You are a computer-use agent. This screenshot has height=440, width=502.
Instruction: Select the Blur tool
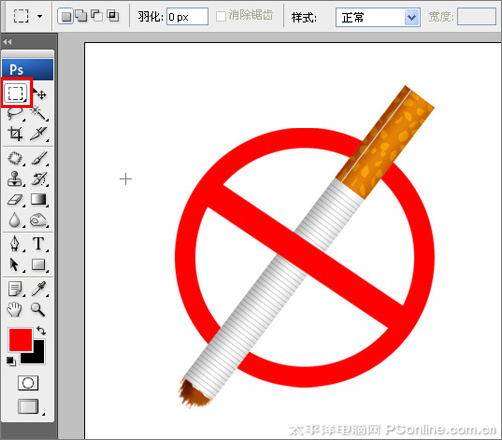coord(15,220)
